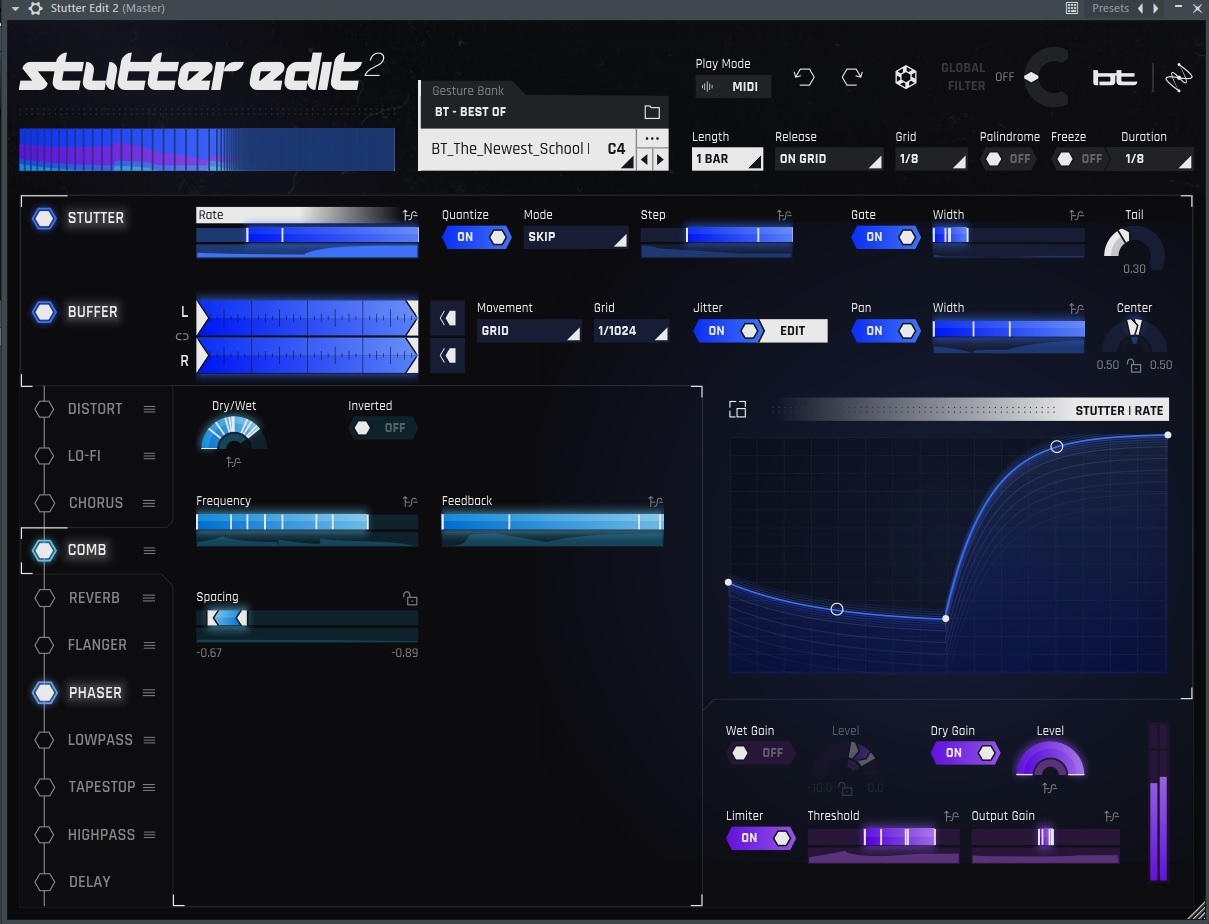1209x924 pixels.
Task: Expand the curve editor view icon
Action: click(737, 409)
